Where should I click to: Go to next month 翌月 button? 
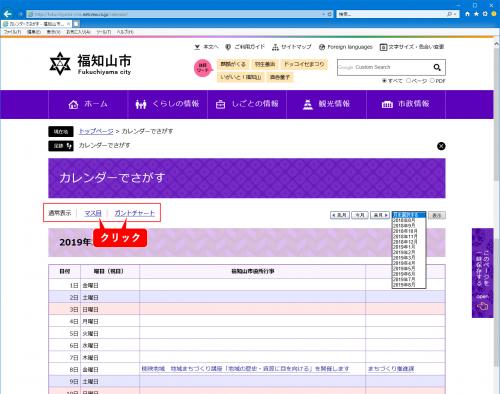[380, 215]
